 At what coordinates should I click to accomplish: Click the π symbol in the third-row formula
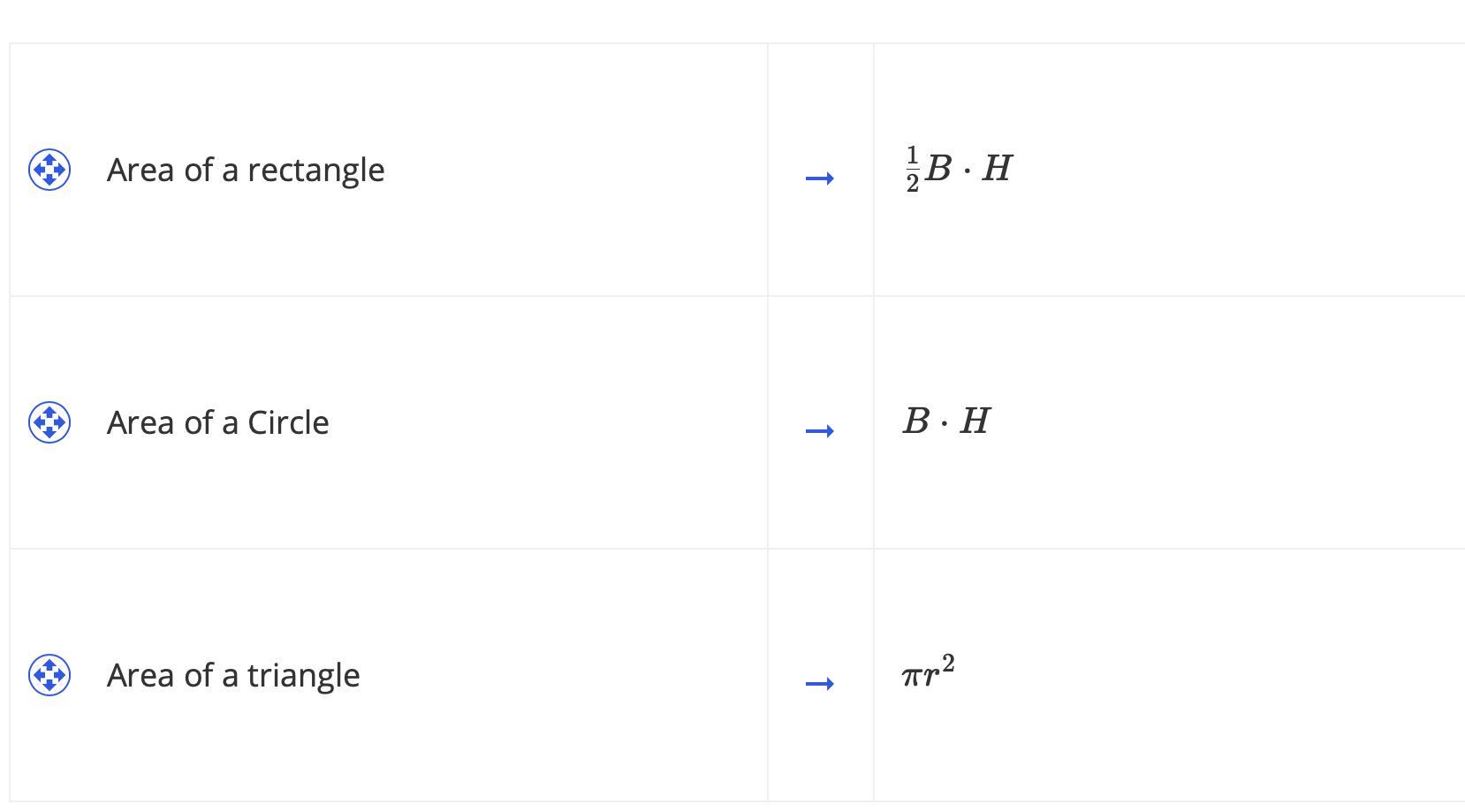(x=912, y=678)
